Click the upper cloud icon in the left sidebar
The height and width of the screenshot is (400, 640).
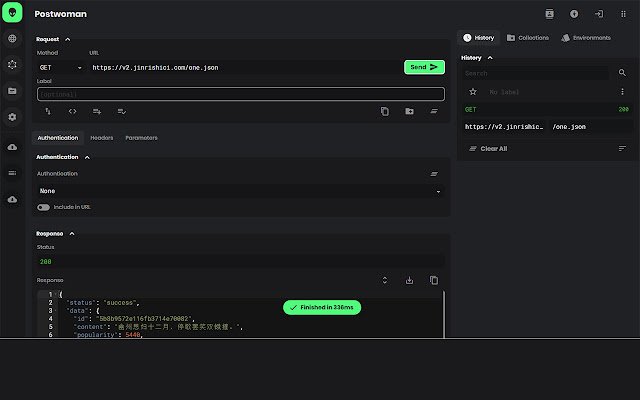[12, 147]
